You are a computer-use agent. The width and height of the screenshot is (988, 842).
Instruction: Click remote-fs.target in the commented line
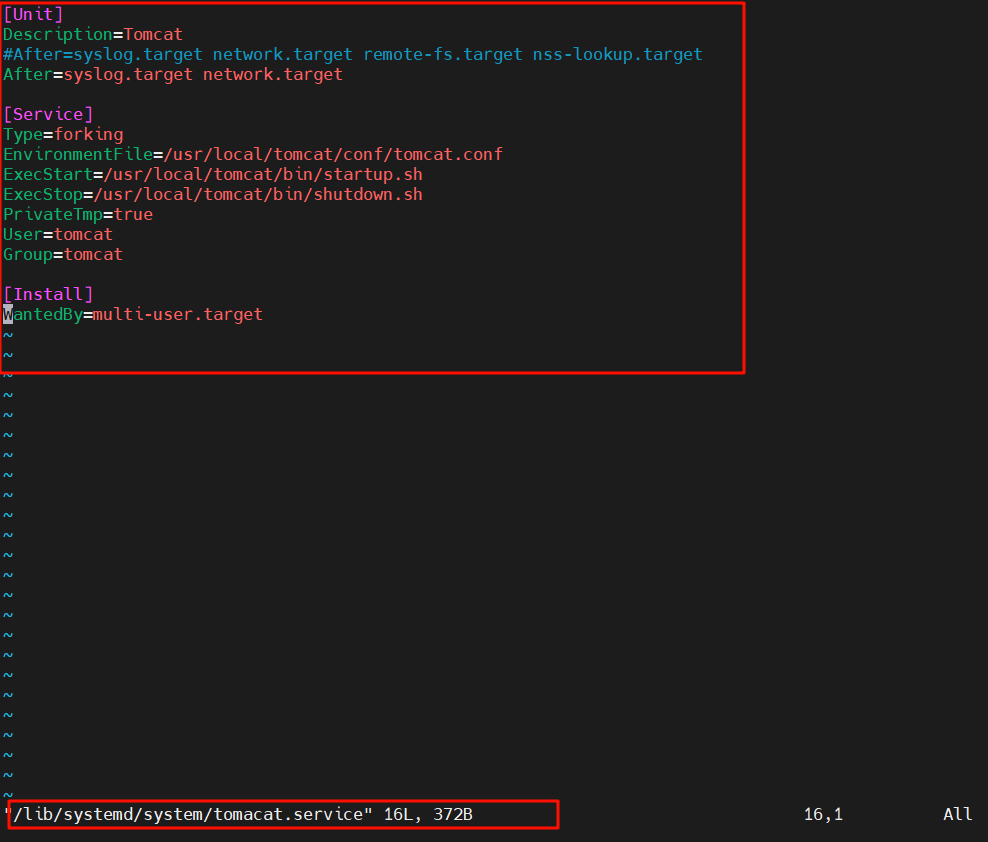click(442, 54)
